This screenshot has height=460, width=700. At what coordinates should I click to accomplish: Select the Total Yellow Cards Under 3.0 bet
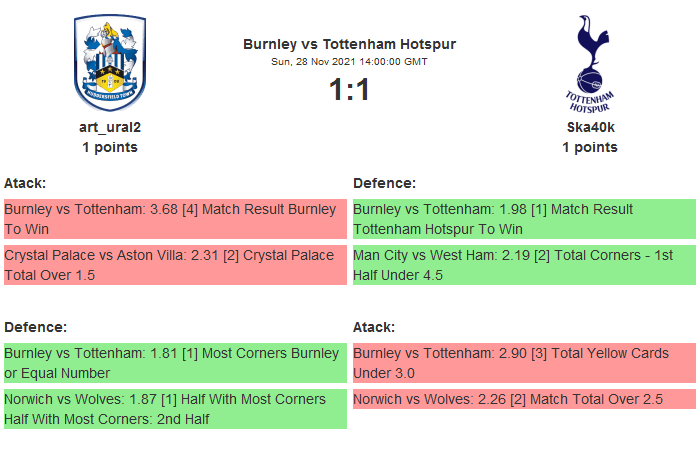coord(524,363)
